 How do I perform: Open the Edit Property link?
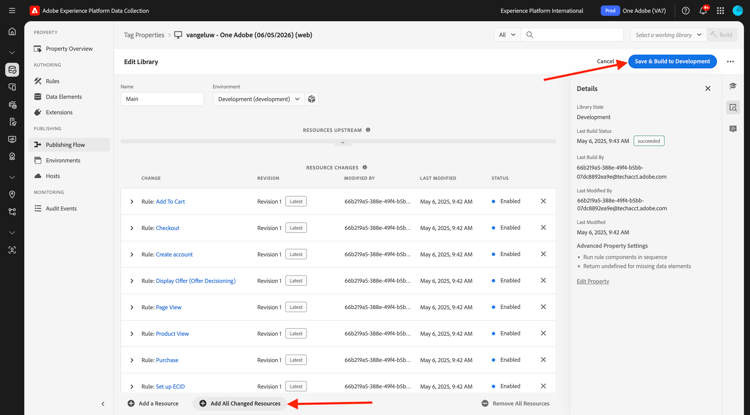[x=593, y=281]
